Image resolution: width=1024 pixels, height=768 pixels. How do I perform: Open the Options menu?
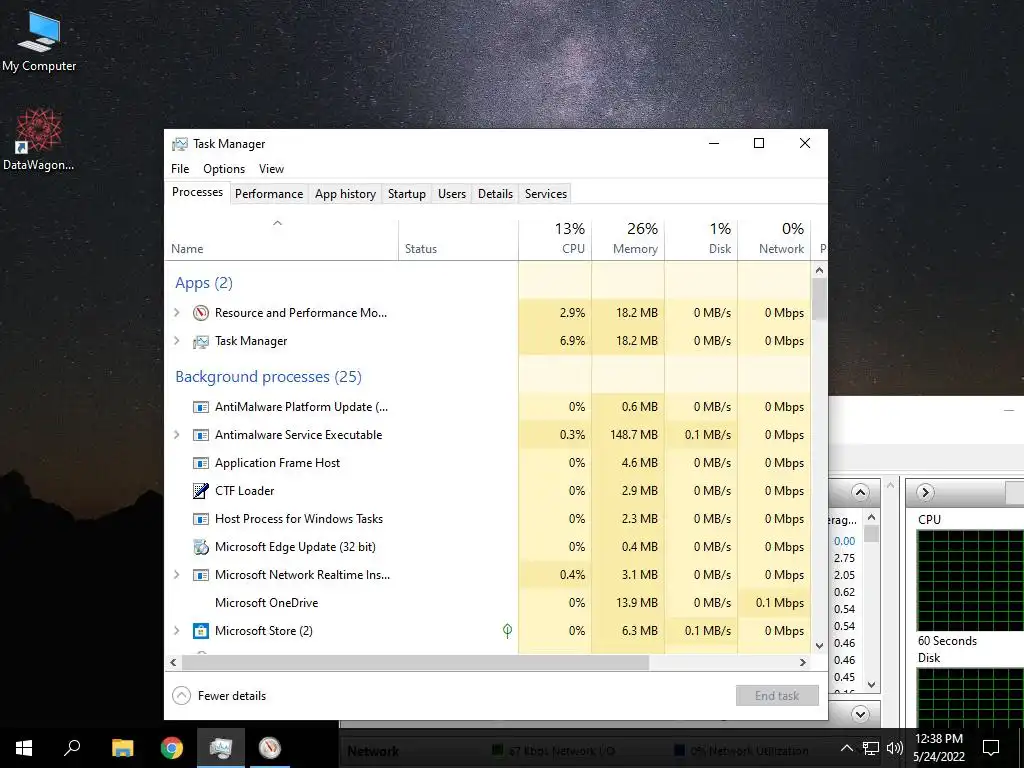pos(224,169)
